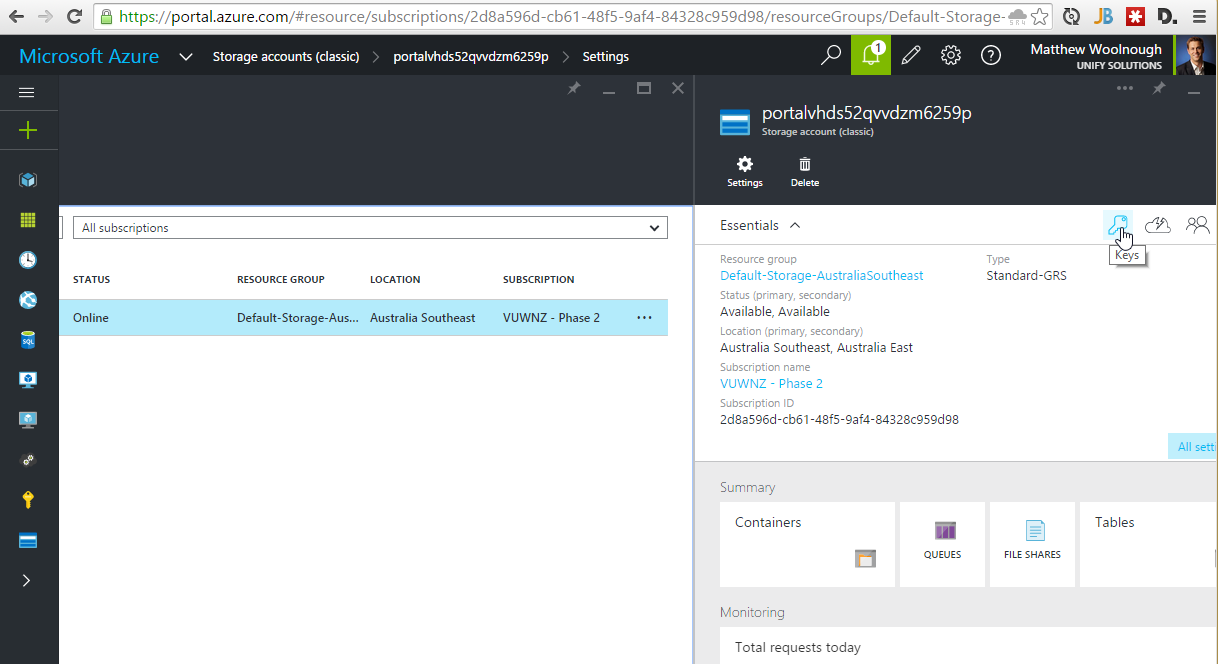Sort by the SUBSCRIPTION column header

[540, 279]
